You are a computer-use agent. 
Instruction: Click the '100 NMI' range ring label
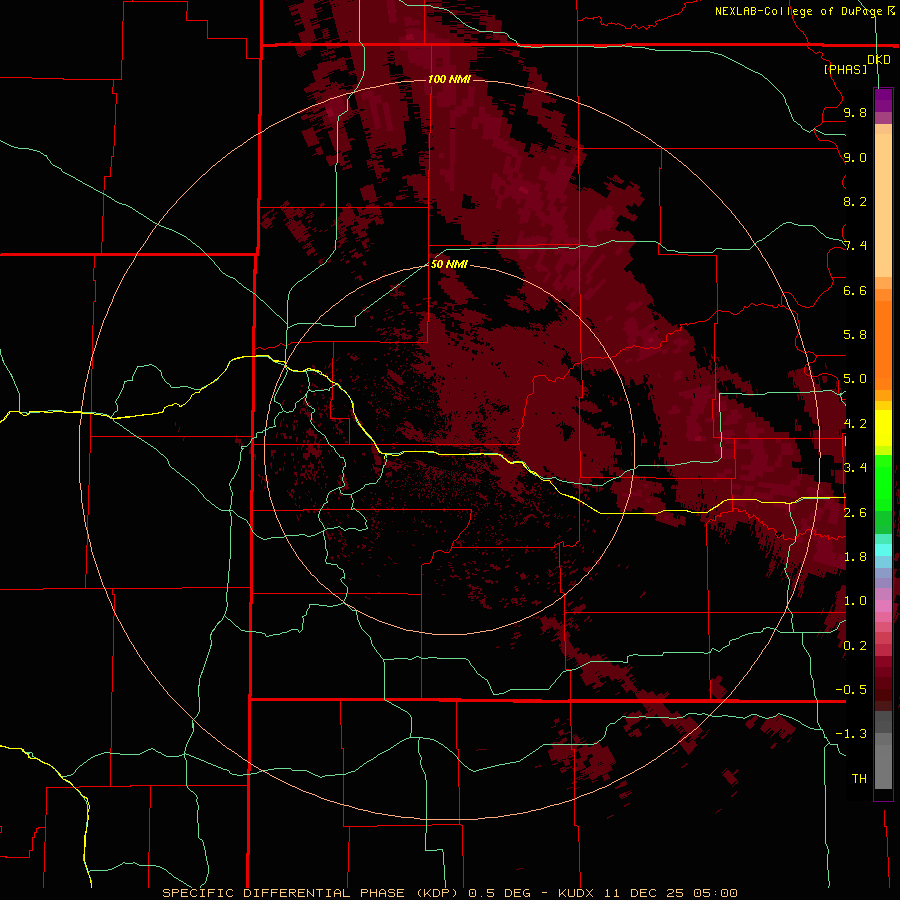click(x=449, y=79)
